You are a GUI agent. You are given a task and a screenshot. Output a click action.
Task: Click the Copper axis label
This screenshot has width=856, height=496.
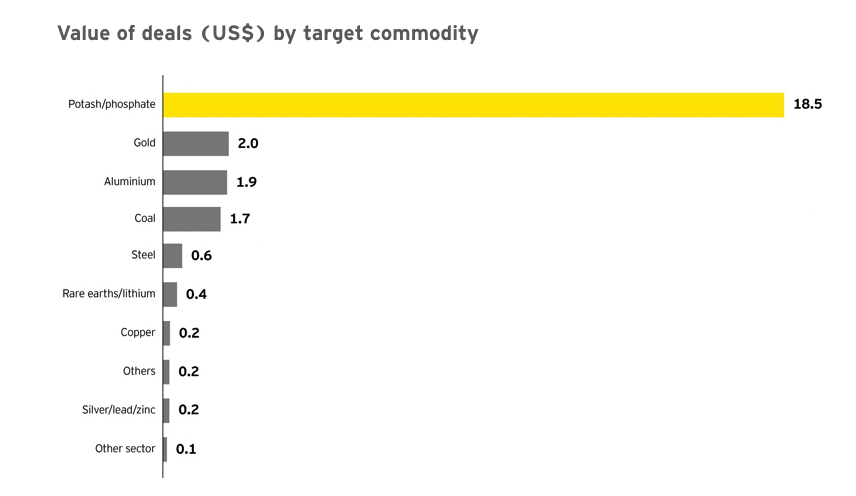pos(138,332)
